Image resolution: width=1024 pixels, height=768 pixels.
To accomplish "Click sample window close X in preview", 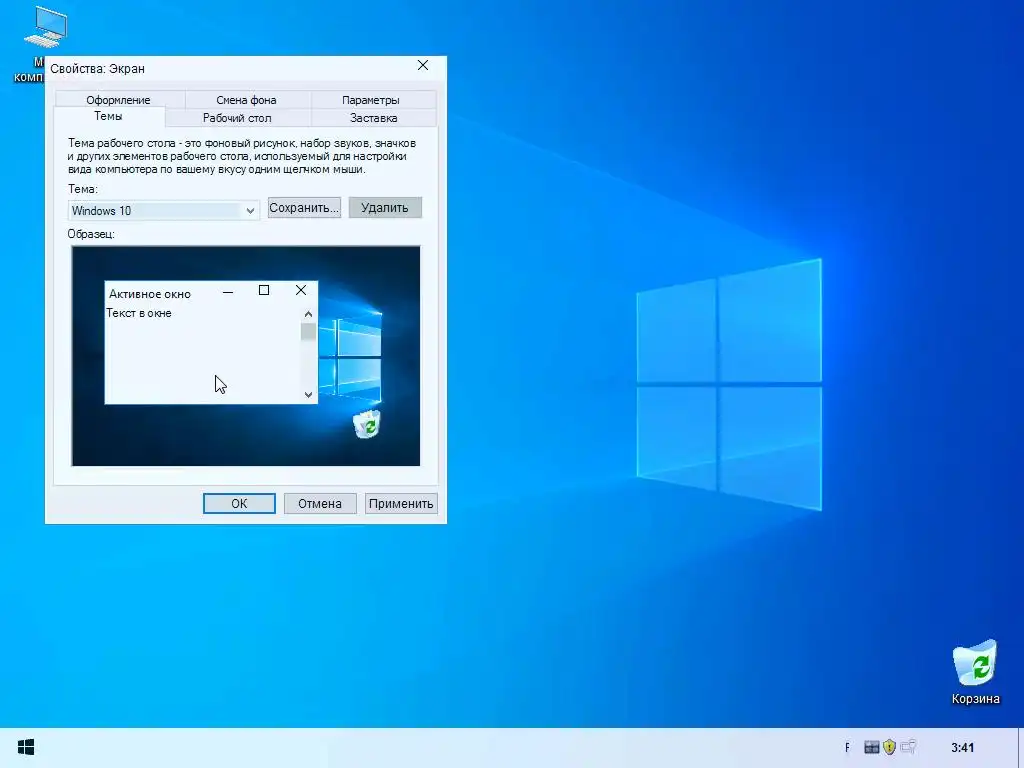I will tap(300, 290).
